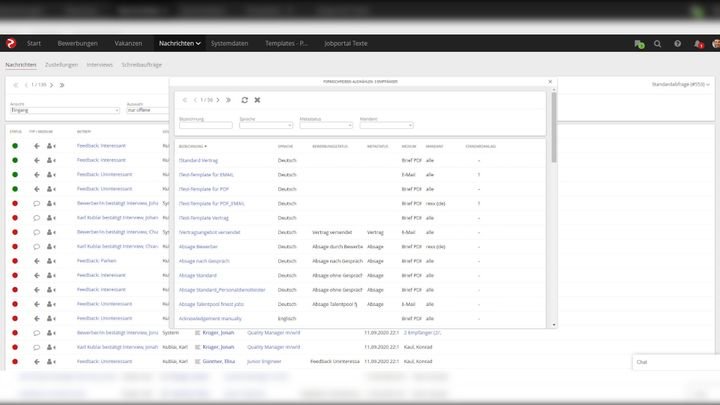Click the green status icon in top bar
The height and width of the screenshot is (405, 720).
639,44
